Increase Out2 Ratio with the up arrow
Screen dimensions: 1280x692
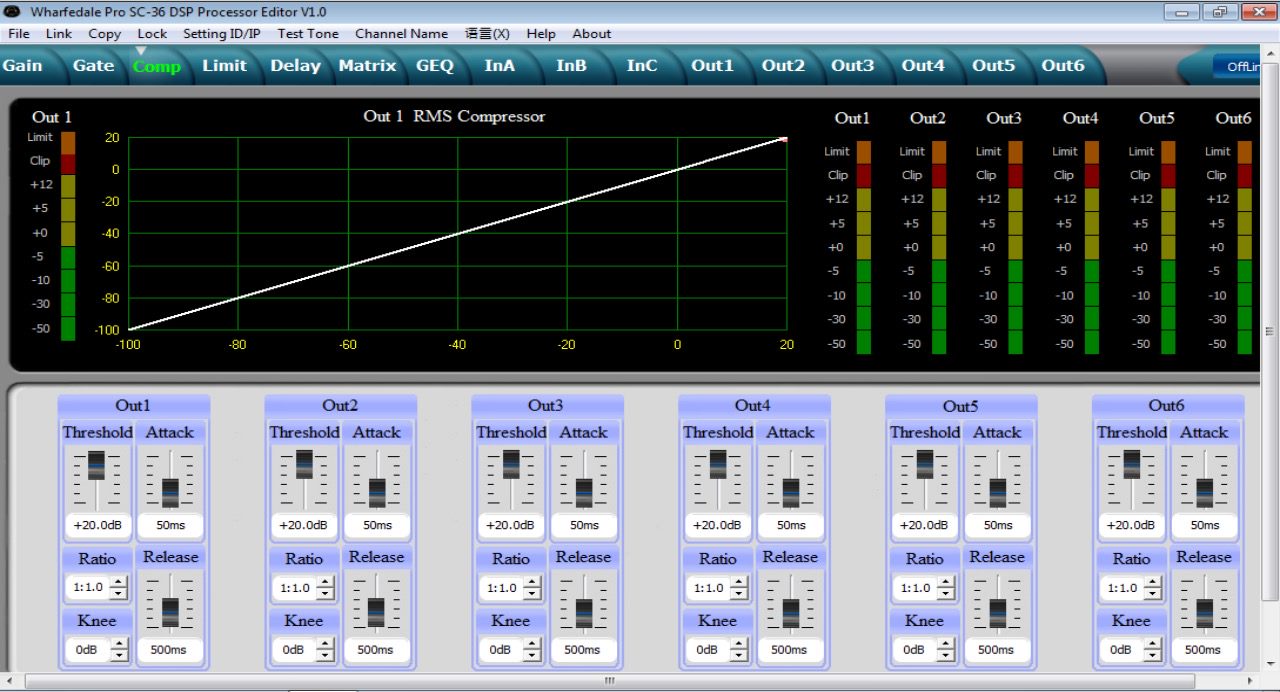[326, 582]
